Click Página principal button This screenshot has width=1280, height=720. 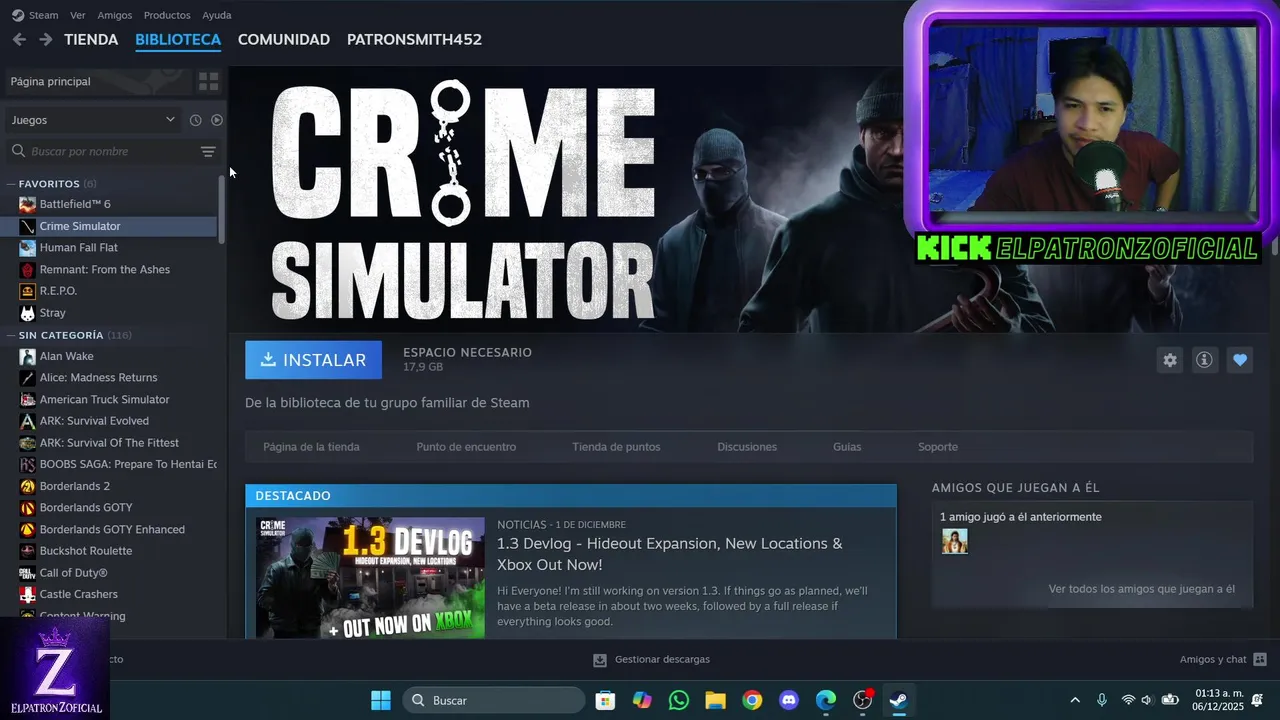coord(97,81)
